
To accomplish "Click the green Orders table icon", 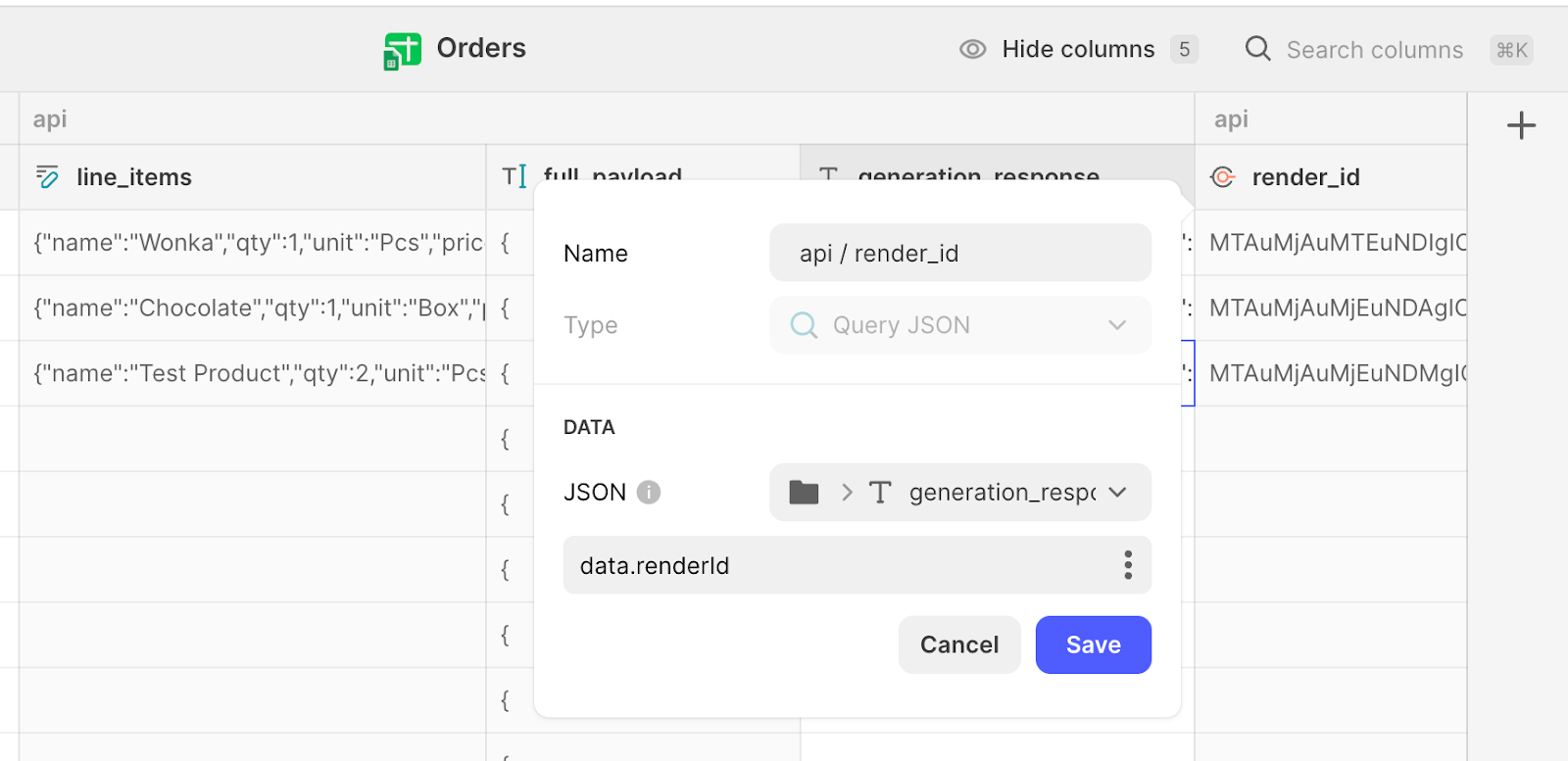I will pos(402,51).
